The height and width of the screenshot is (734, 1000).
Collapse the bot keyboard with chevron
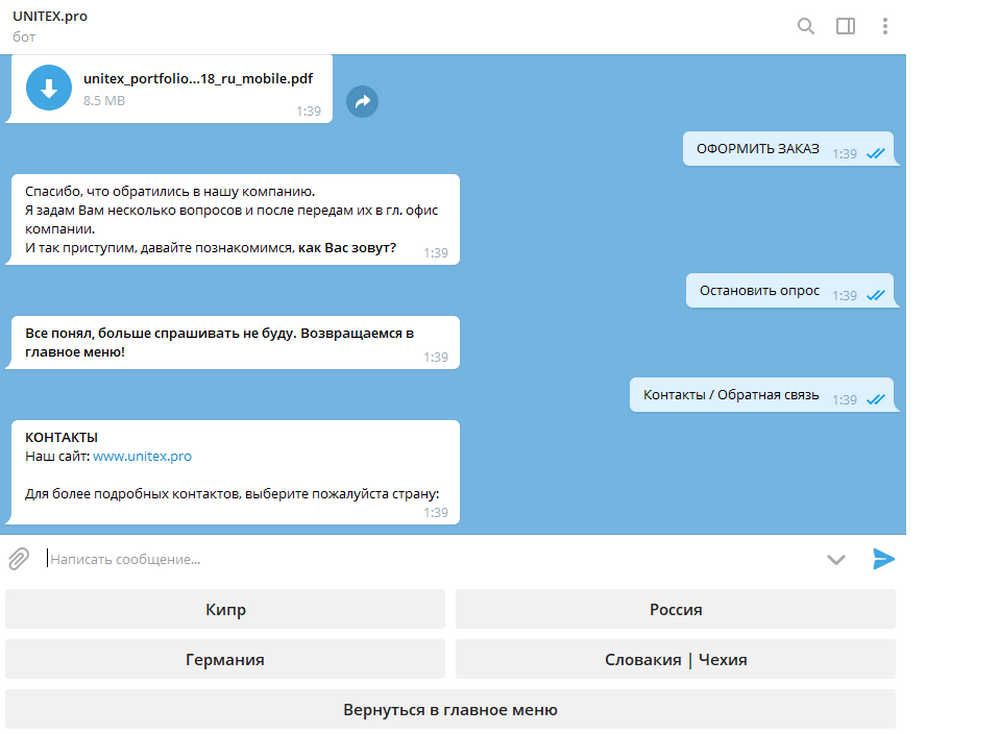(836, 560)
